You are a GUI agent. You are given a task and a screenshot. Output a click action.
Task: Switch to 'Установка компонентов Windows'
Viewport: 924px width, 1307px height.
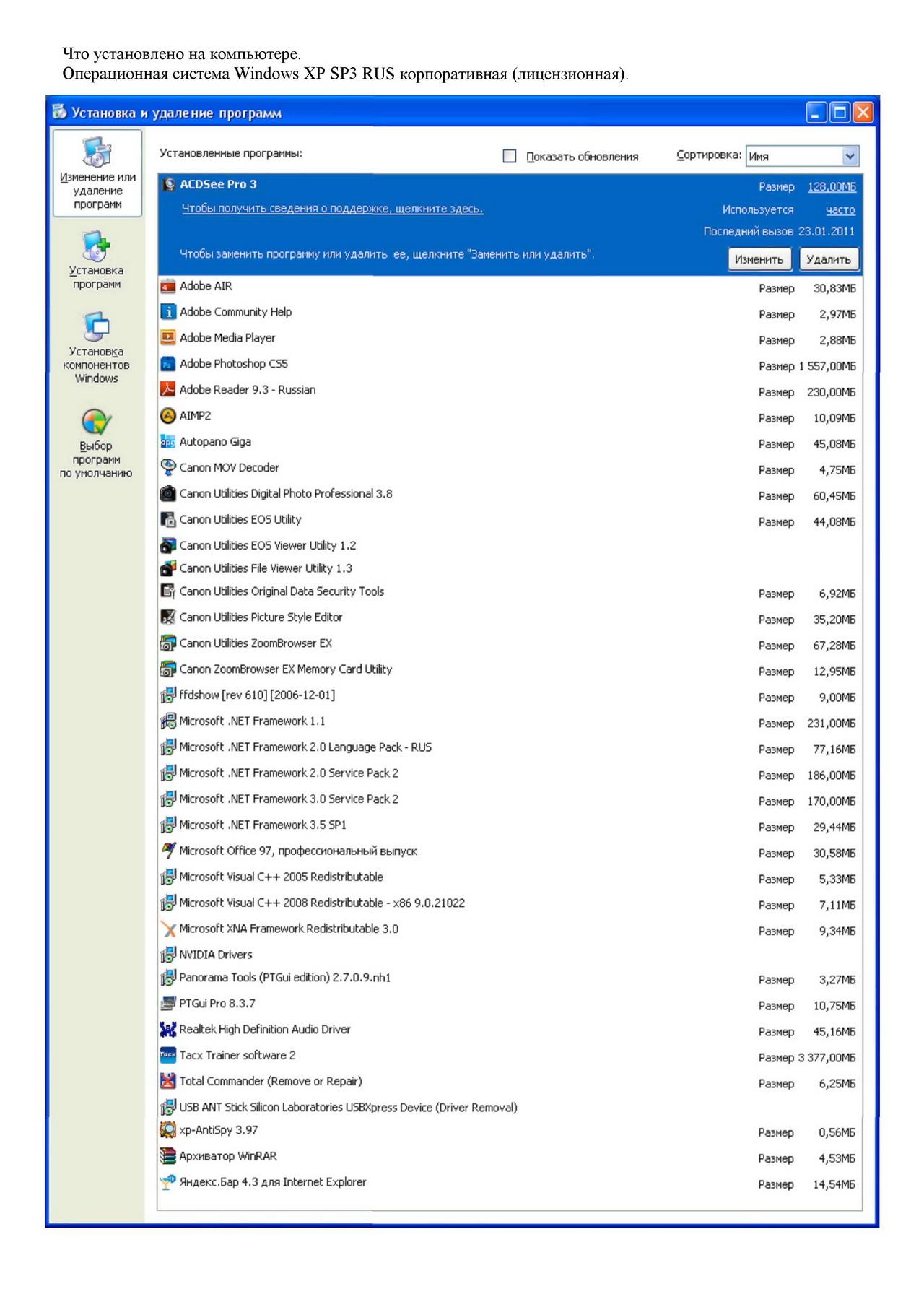coord(97,348)
